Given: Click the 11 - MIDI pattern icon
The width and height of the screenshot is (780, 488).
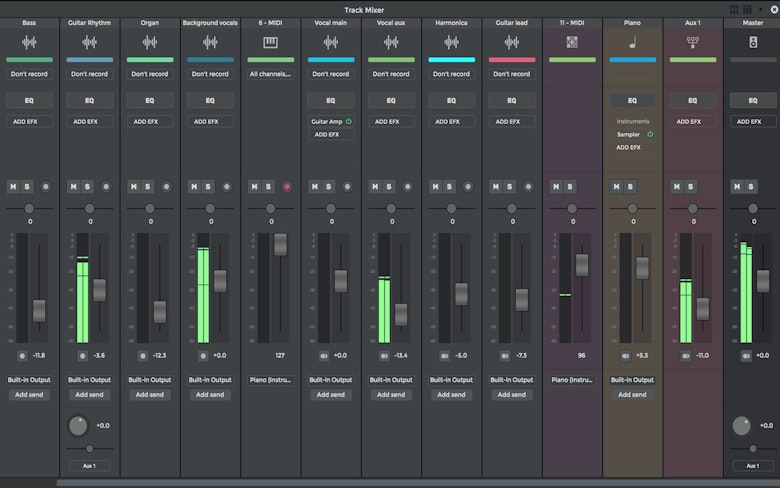Looking at the screenshot, I should pos(572,42).
